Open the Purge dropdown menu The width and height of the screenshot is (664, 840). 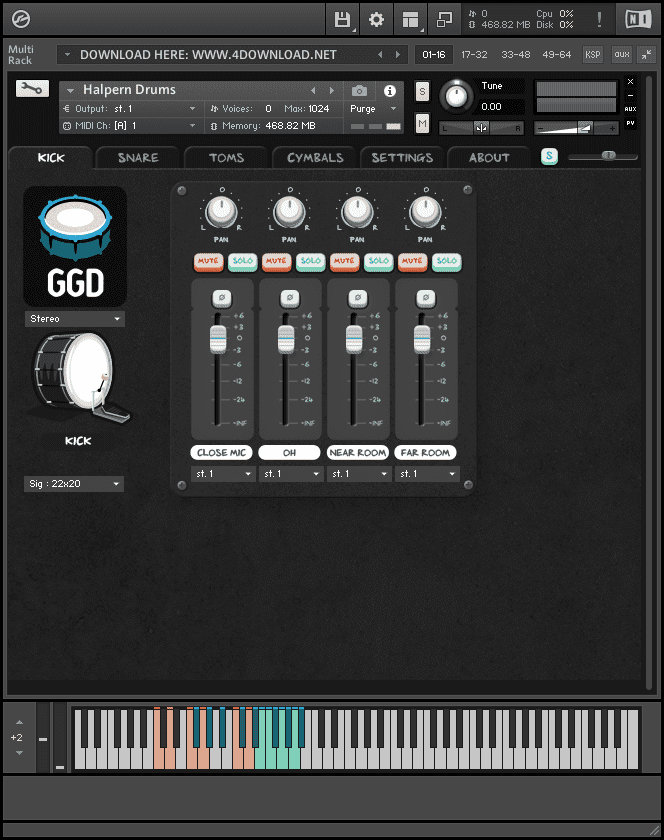click(373, 109)
